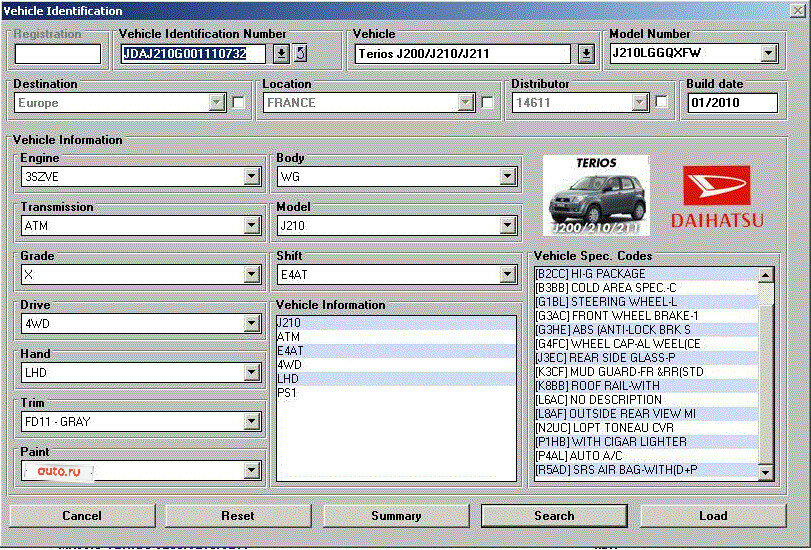Click the spec codes scroll up arrow

coord(766,275)
